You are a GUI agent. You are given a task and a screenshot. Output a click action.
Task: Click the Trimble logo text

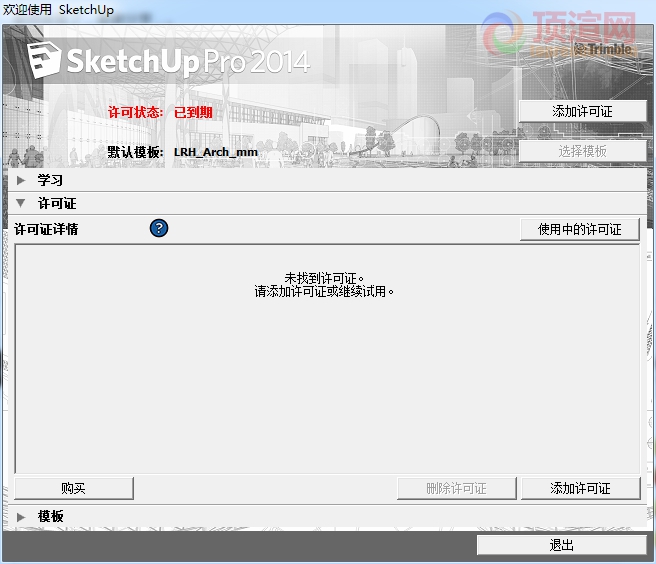coord(603,49)
